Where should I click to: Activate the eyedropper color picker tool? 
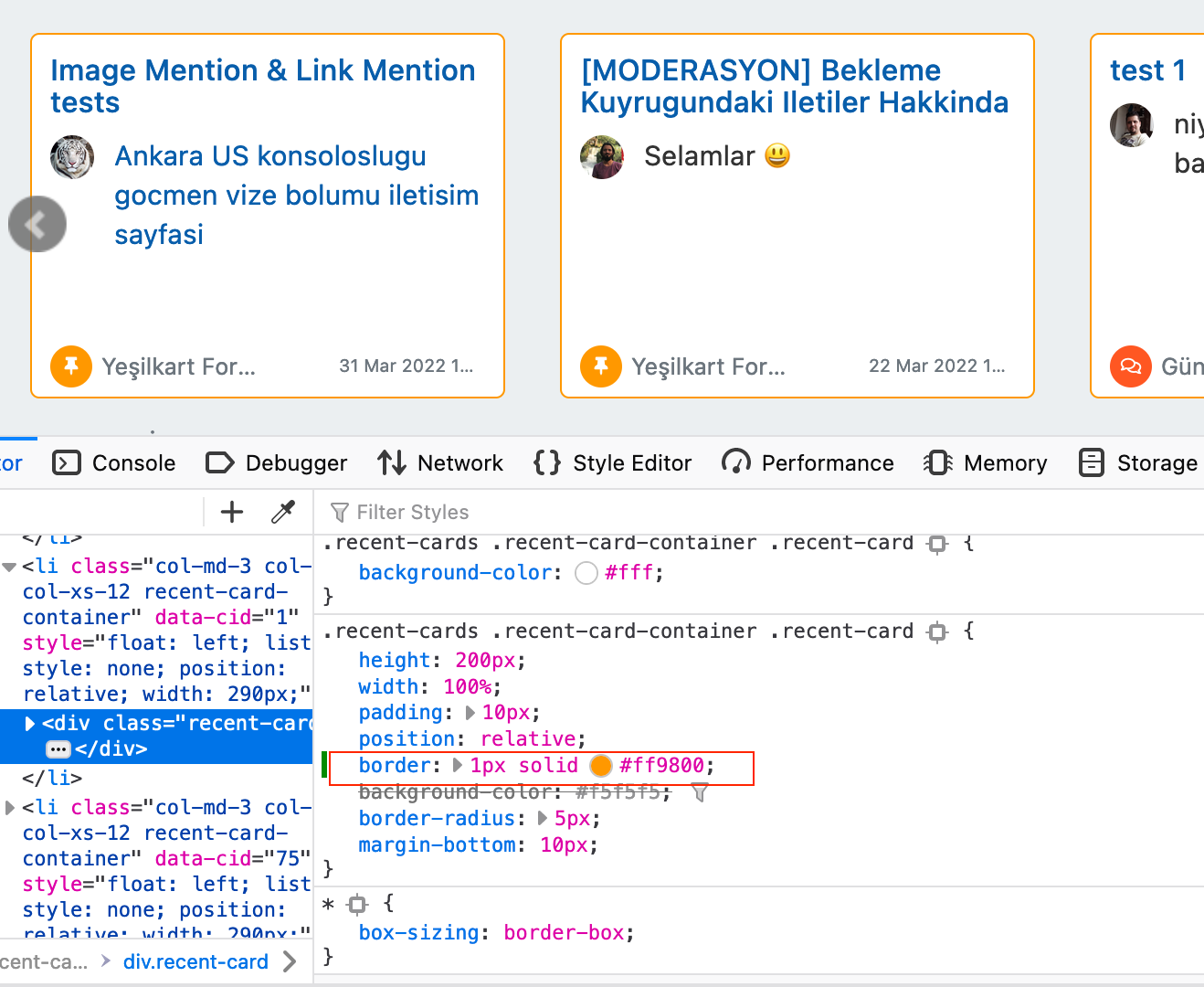coord(283,512)
